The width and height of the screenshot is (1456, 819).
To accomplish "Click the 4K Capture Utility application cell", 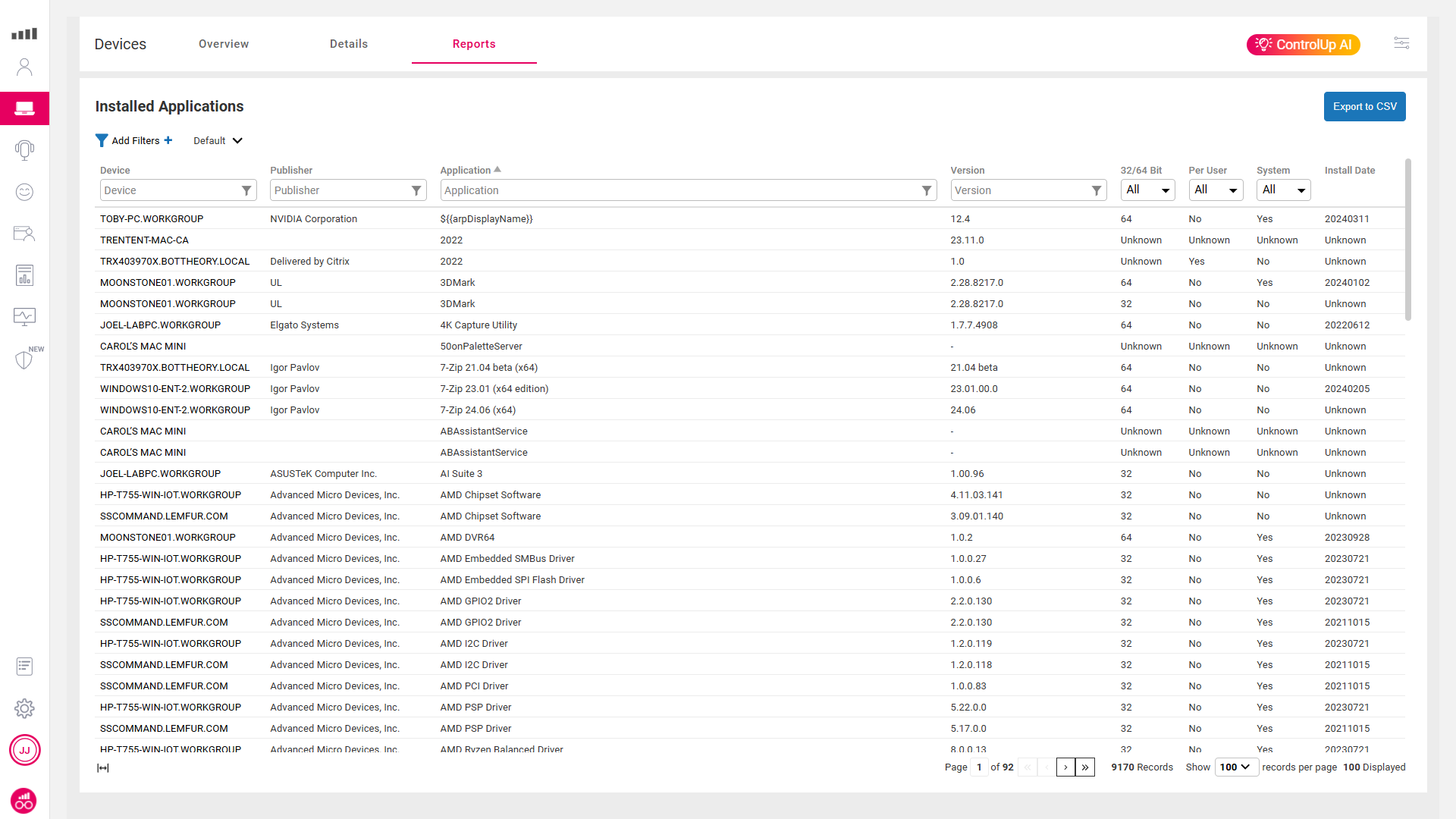I will [x=479, y=325].
